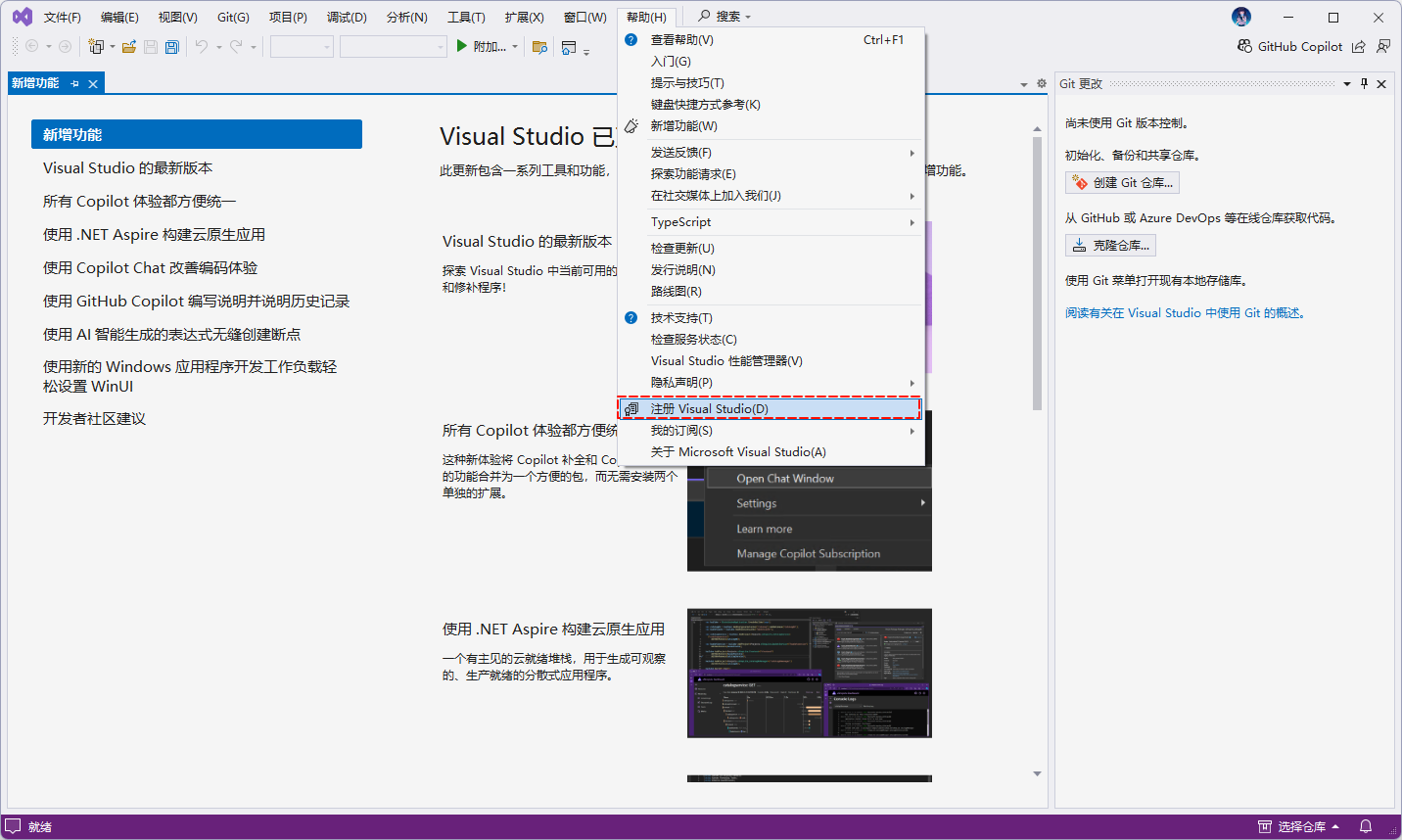Image resolution: width=1402 pixels, height=840 pixels.
Task: Open dropdown arrow next to 附加 button
Action: (515, 47)
